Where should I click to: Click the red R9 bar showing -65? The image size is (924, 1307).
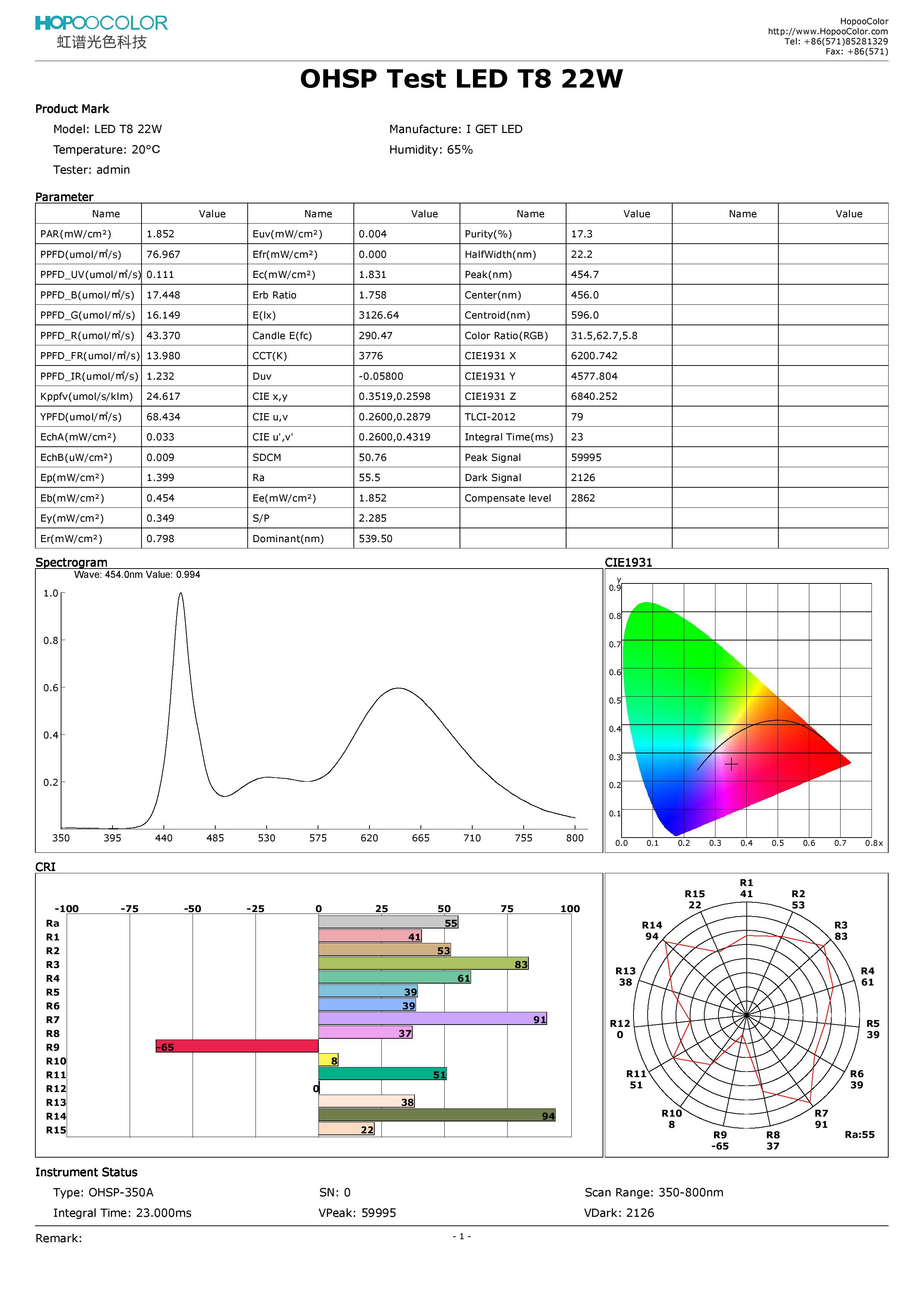pos(237,1046)
